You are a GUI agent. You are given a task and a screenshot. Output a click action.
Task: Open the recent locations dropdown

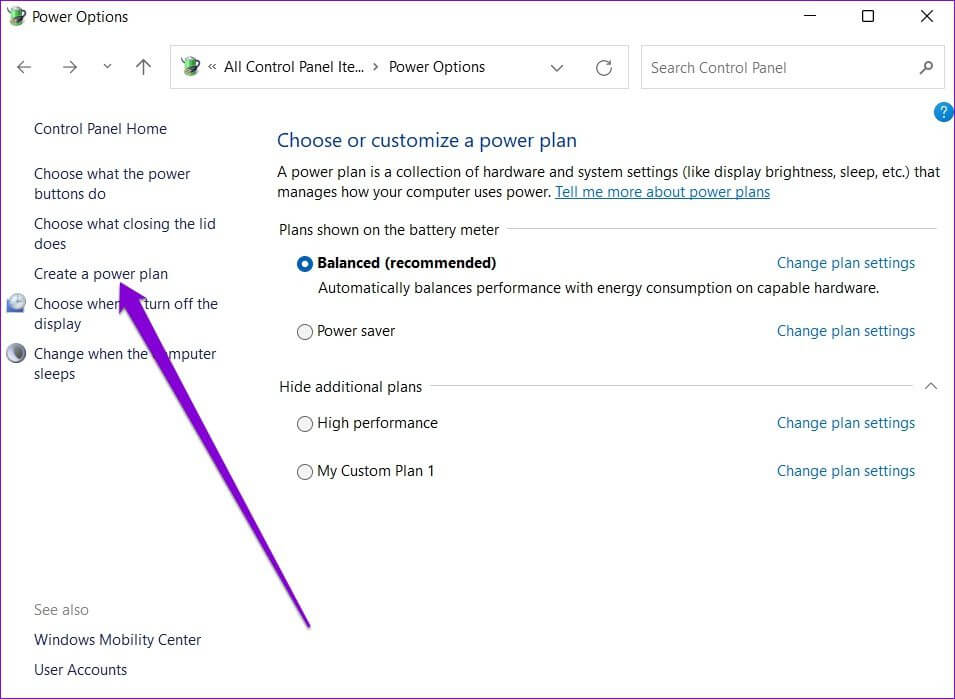[107, 67]
